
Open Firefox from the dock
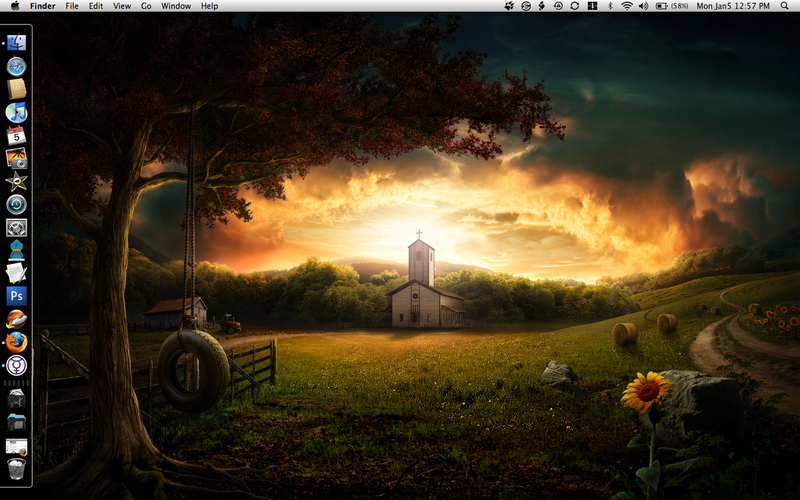click(16, 342)
